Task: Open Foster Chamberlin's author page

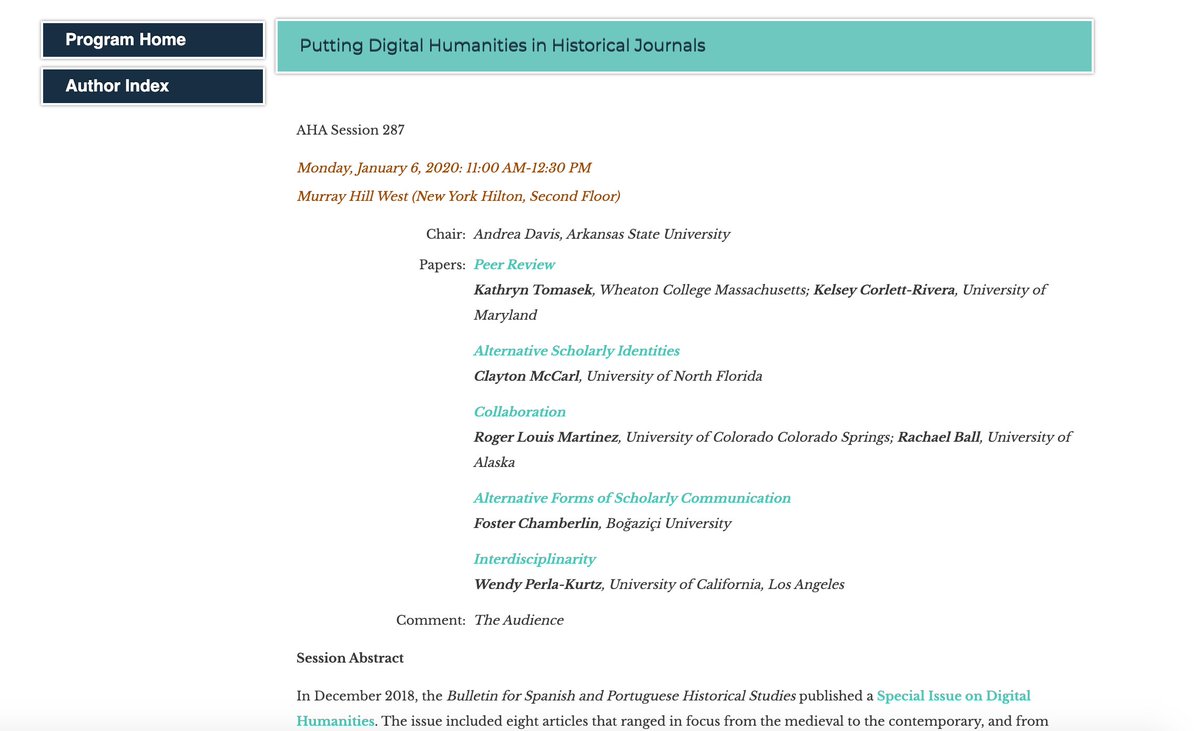Action: [x=534, y=522]
